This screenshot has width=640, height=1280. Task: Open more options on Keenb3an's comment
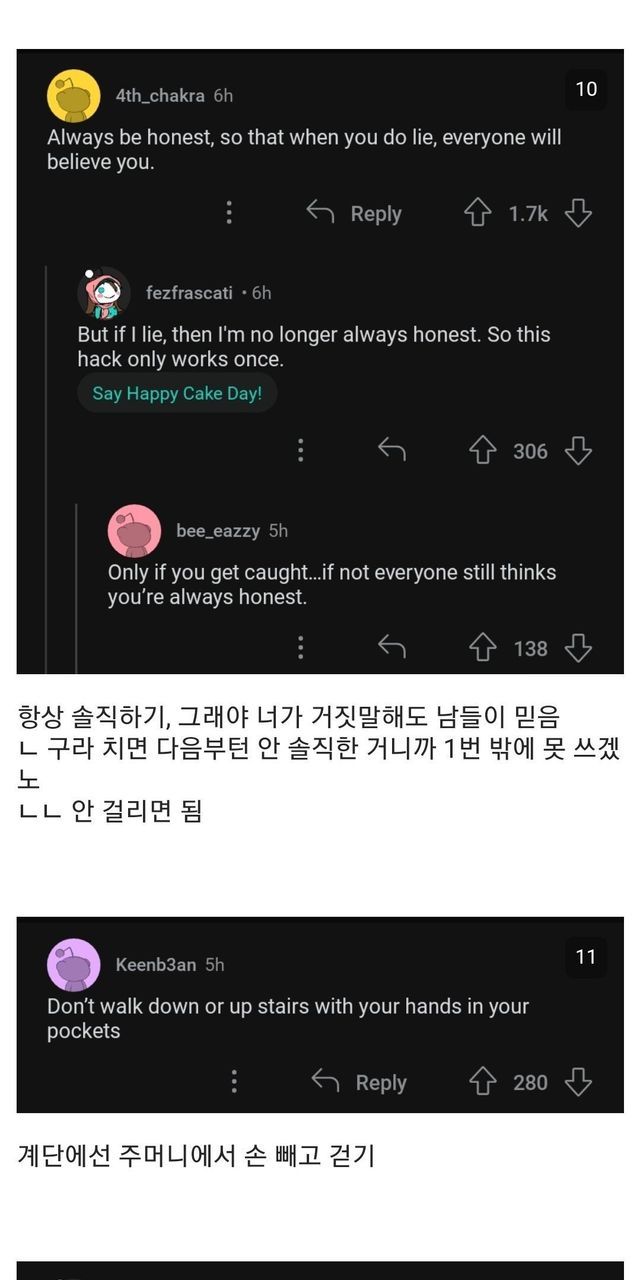(x=234, y=1082)
